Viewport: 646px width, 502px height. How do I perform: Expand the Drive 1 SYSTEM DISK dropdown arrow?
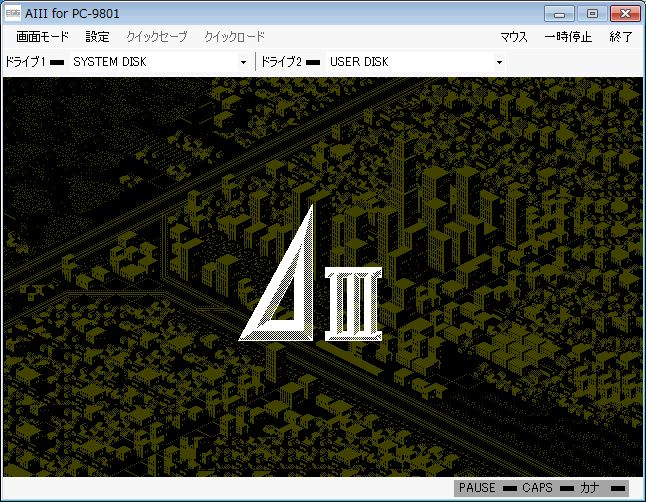[243, 62]
